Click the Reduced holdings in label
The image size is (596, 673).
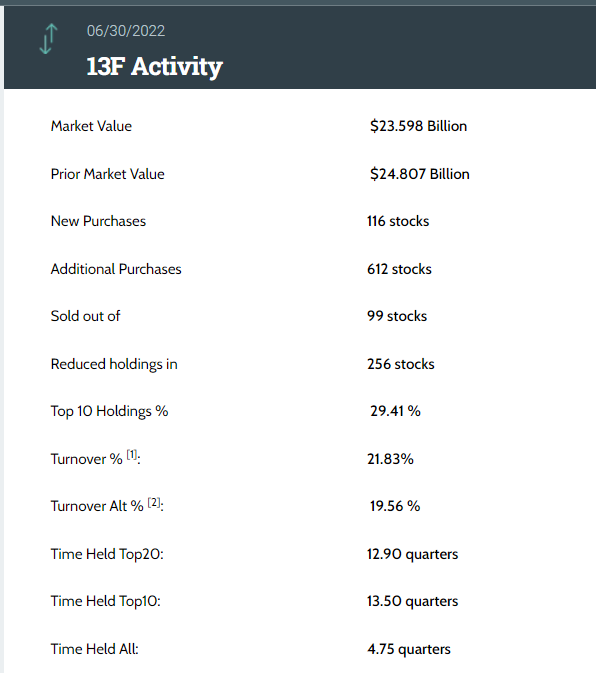click(114, 364)
